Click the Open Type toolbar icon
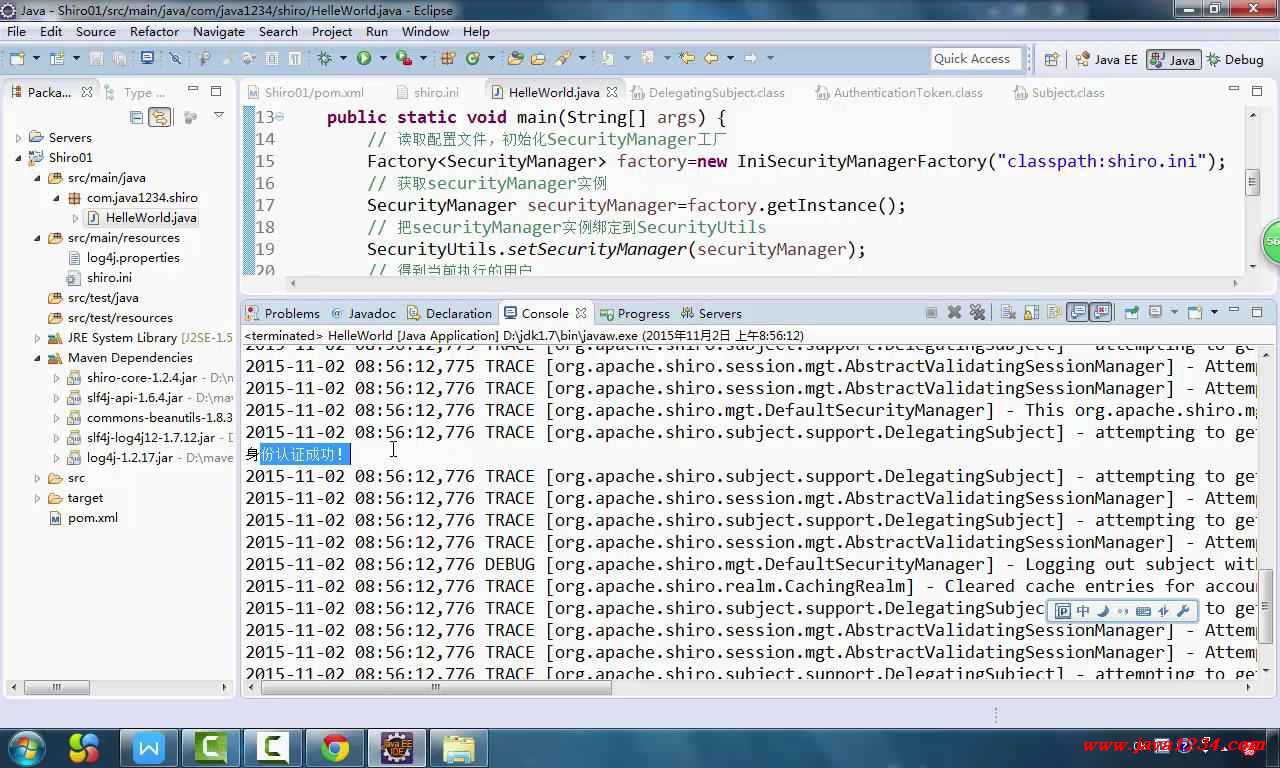 coord(516,58)
